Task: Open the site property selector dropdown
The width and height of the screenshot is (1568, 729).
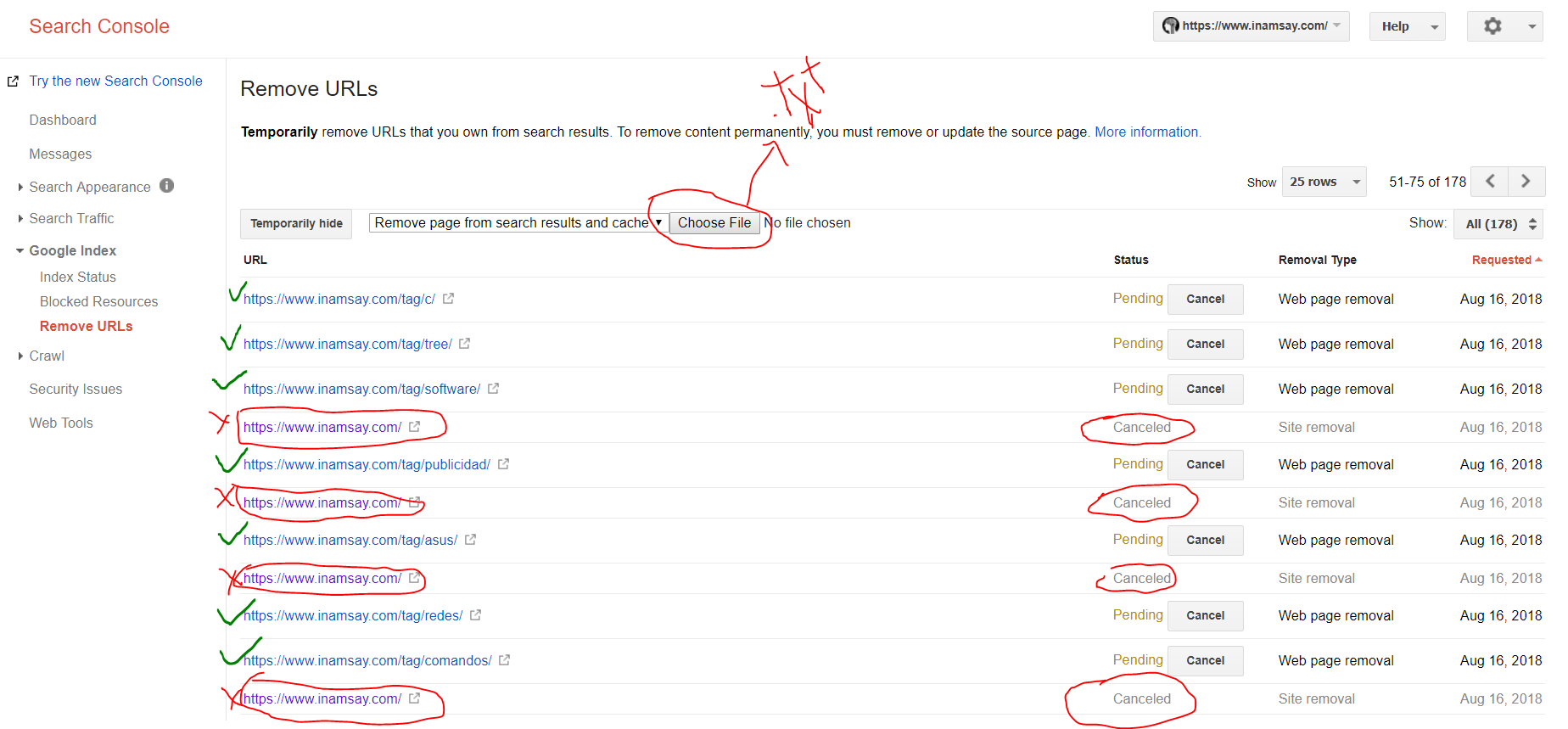Action: pyautogui.click(x=1251, y=26)
